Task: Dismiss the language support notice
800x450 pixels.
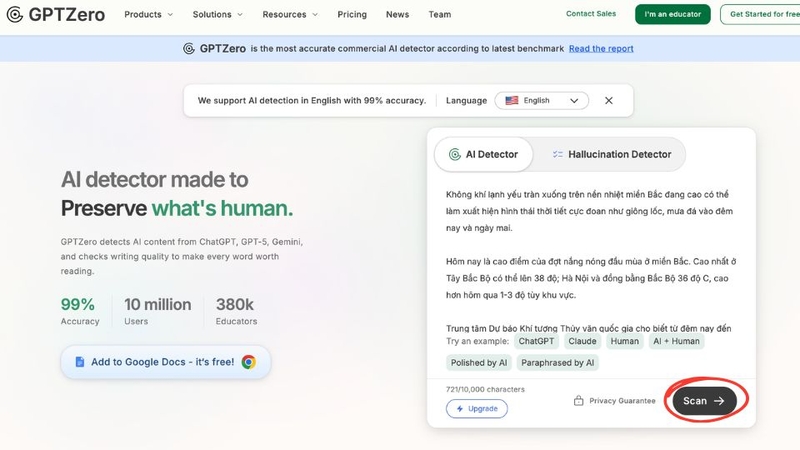Action: pyautogui.click(x=609, y=101)
